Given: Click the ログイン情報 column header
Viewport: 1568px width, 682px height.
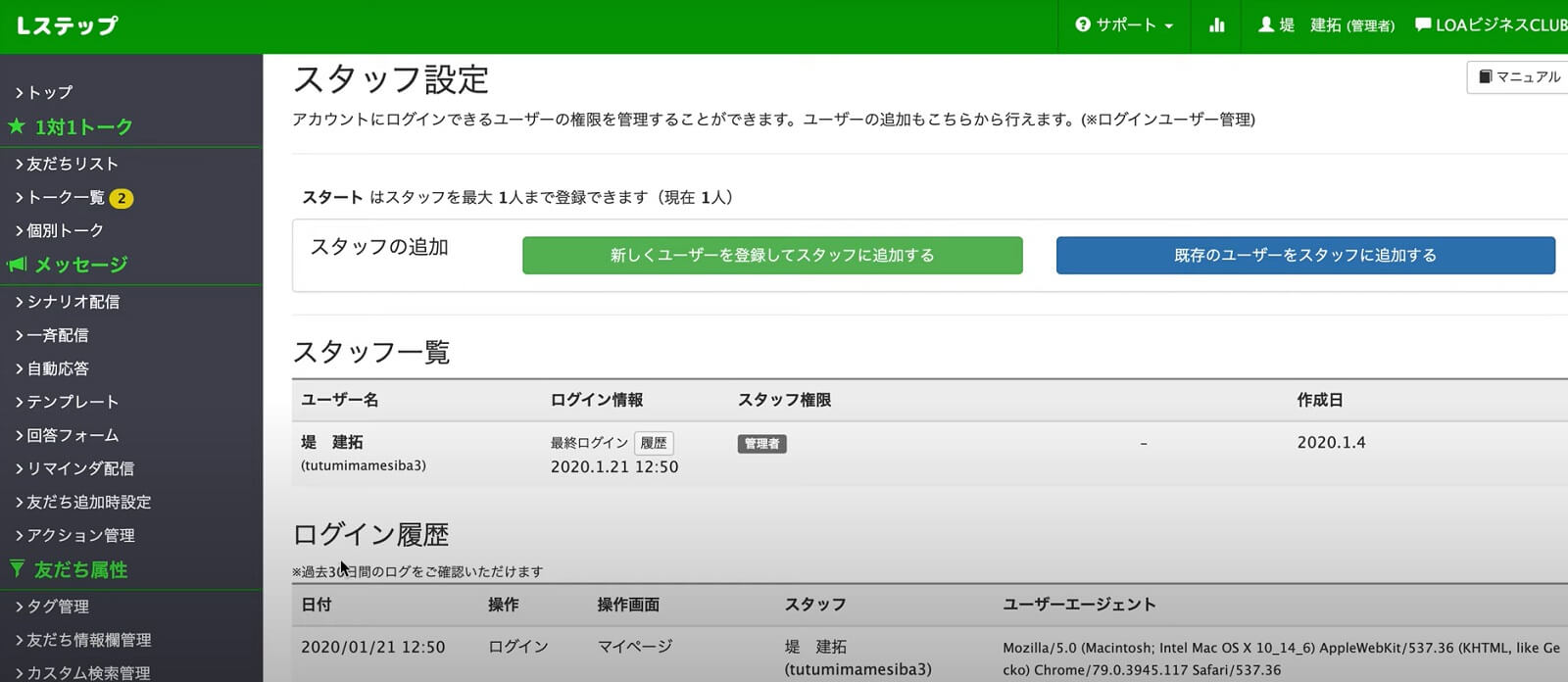Looking at the screenshot, I should click(597, 400).
